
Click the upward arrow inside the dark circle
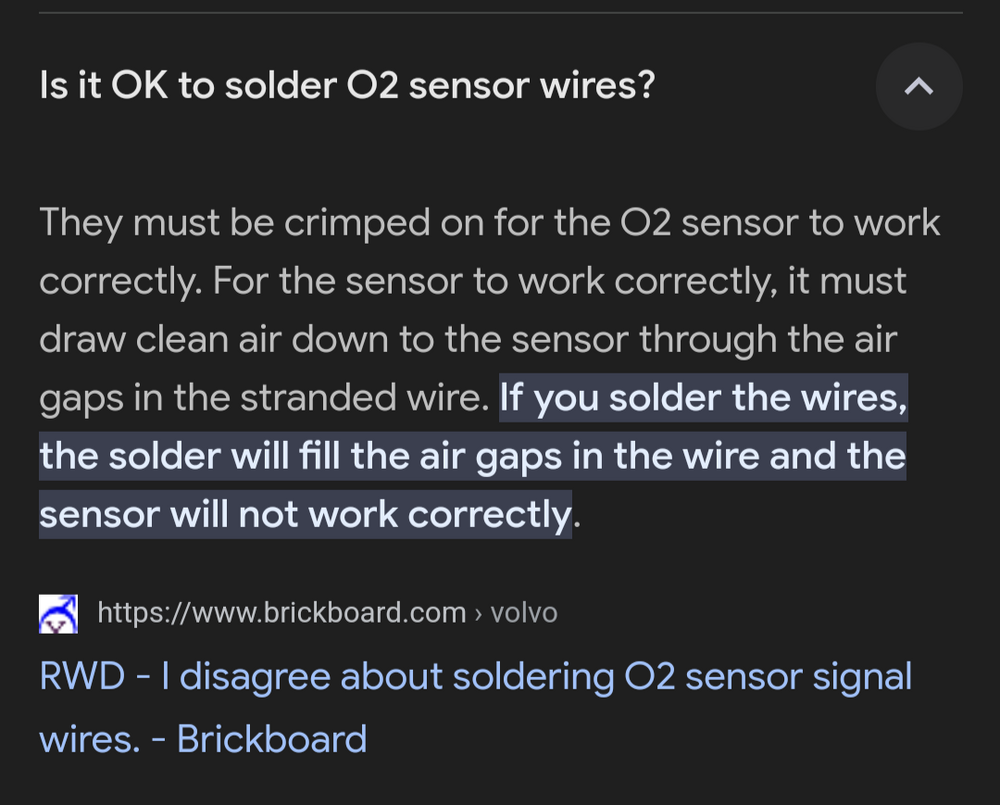(x=918, y=87)
